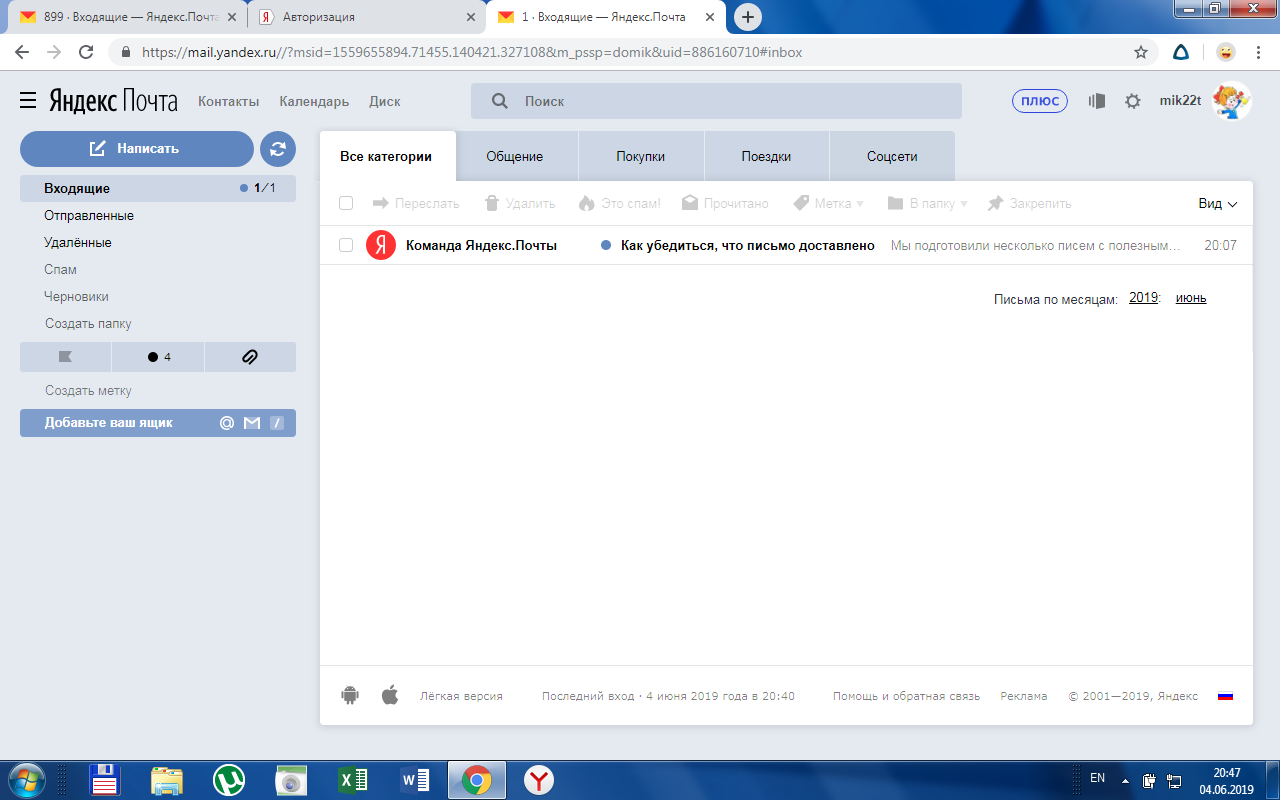Click the refresh mail icon button
This screenshot has width=1280, height=800.
278,149
